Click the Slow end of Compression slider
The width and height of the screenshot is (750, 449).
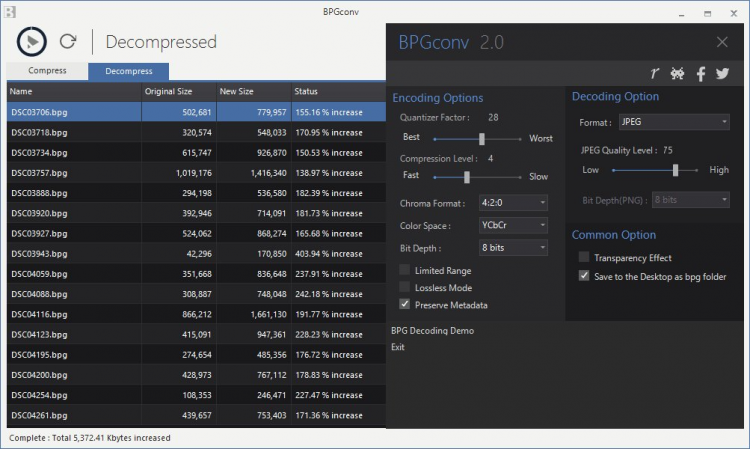(x=539, y=177)
